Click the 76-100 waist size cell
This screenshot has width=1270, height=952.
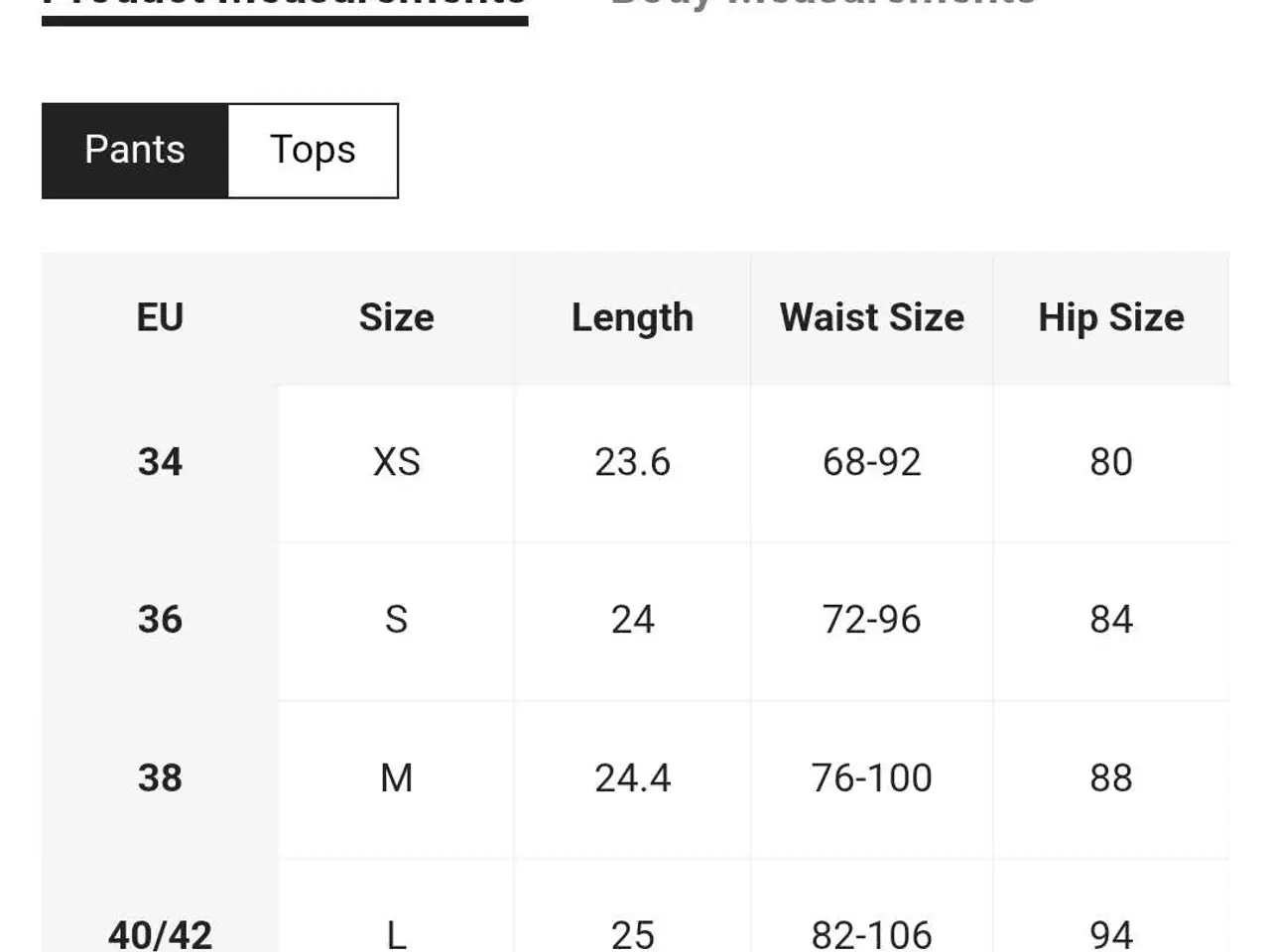[872, 779]
